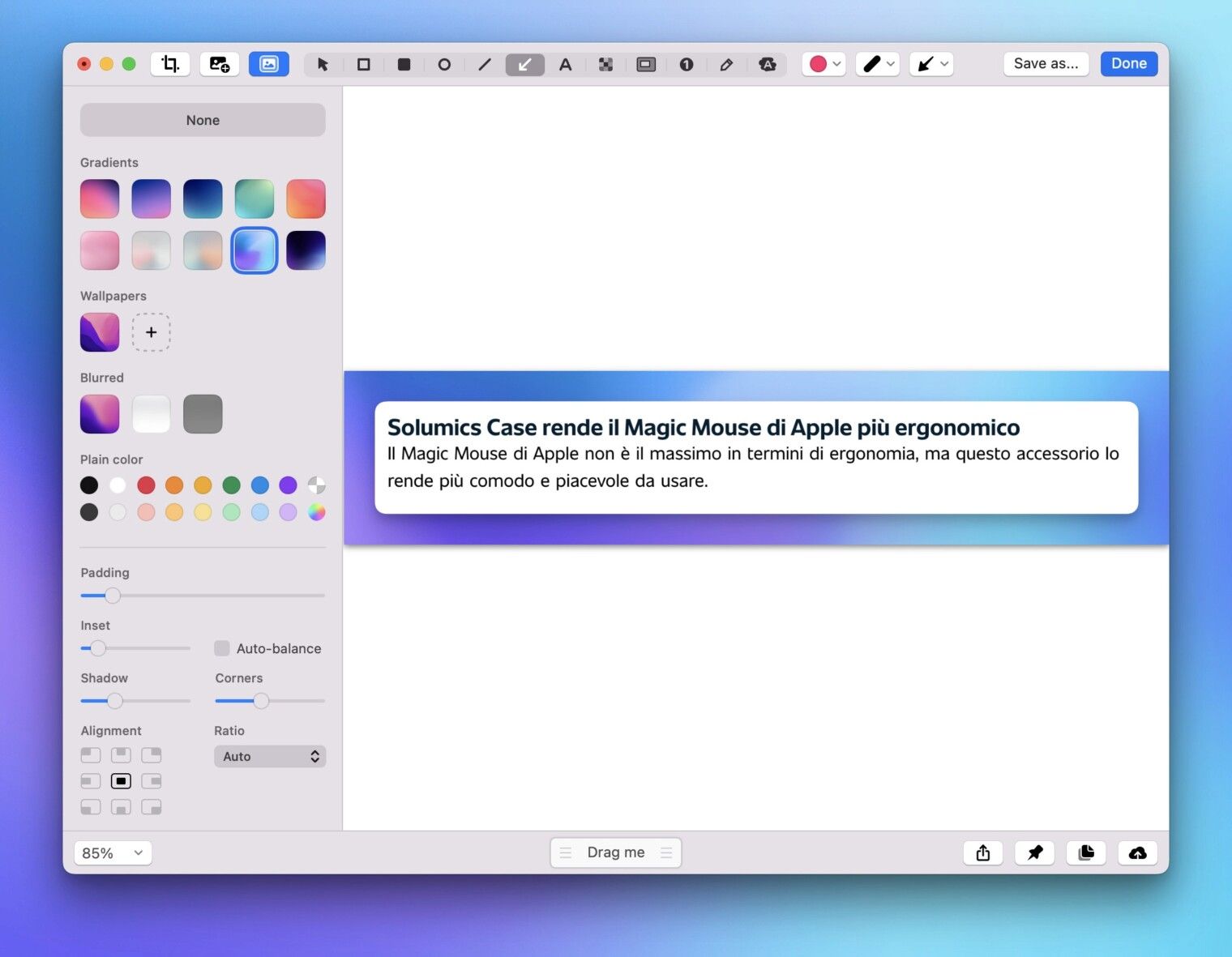Select the Pixelate tool
The width and height of the screenshot is (1232, 957).
point(605,64)
